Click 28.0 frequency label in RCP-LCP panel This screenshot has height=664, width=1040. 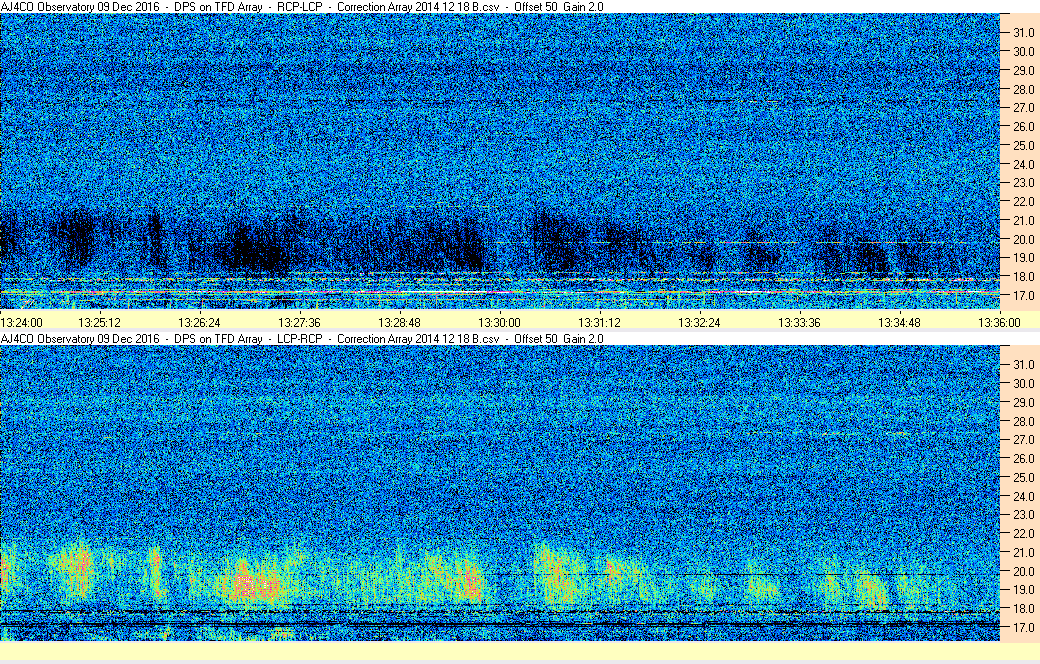[1023, 89]
